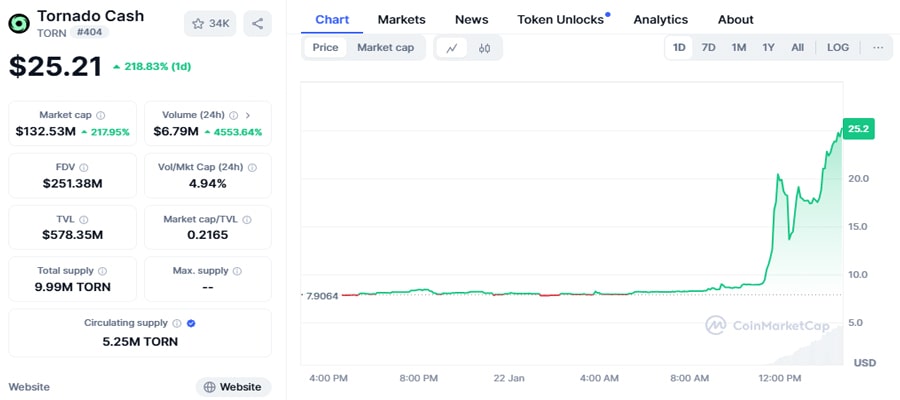The image size is (900, 400).
Task: Set chart range to 1M
Action: point(739,48)
